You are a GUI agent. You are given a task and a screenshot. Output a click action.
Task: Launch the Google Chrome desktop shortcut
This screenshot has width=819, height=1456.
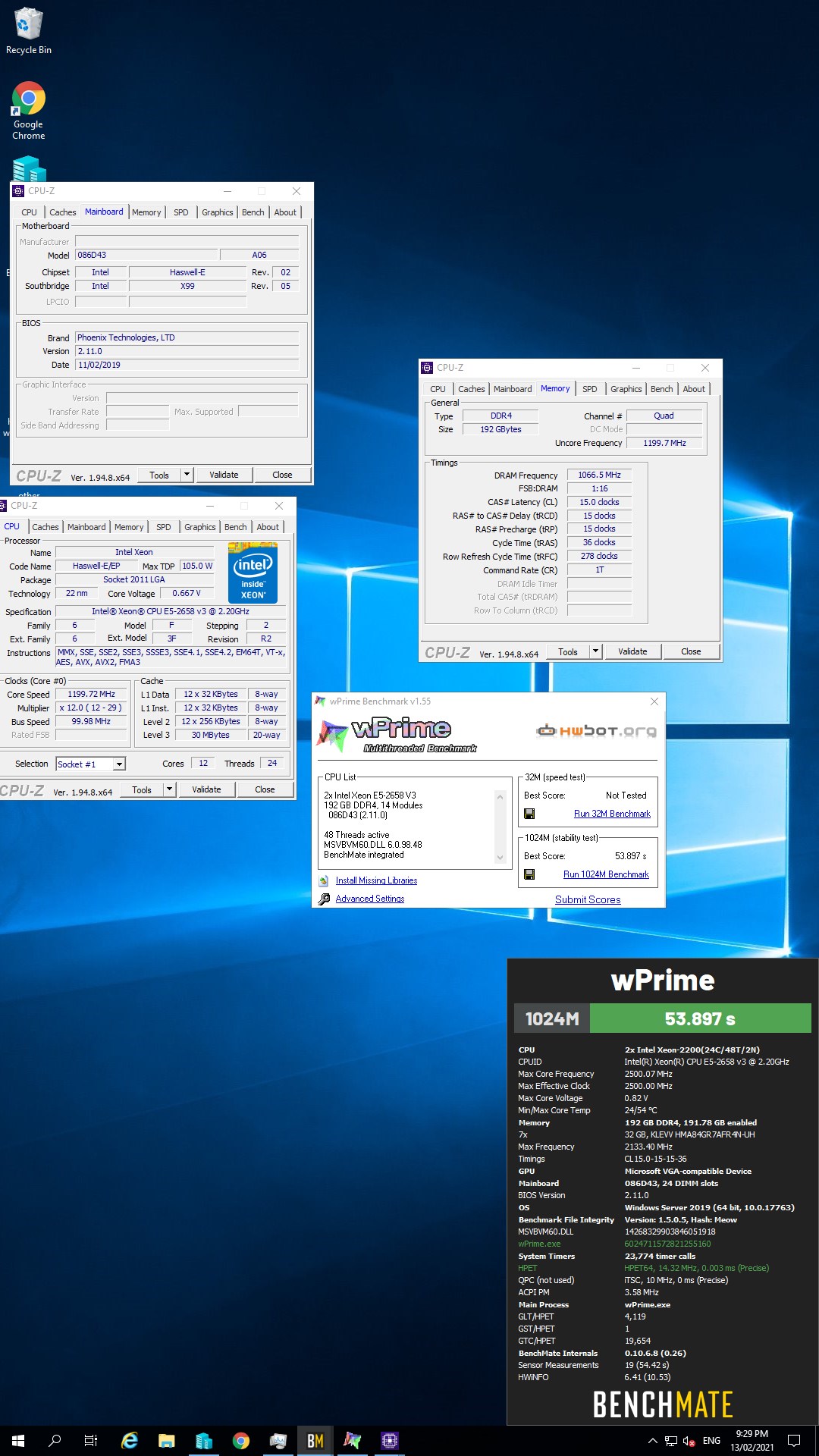[x=28, y=110]
